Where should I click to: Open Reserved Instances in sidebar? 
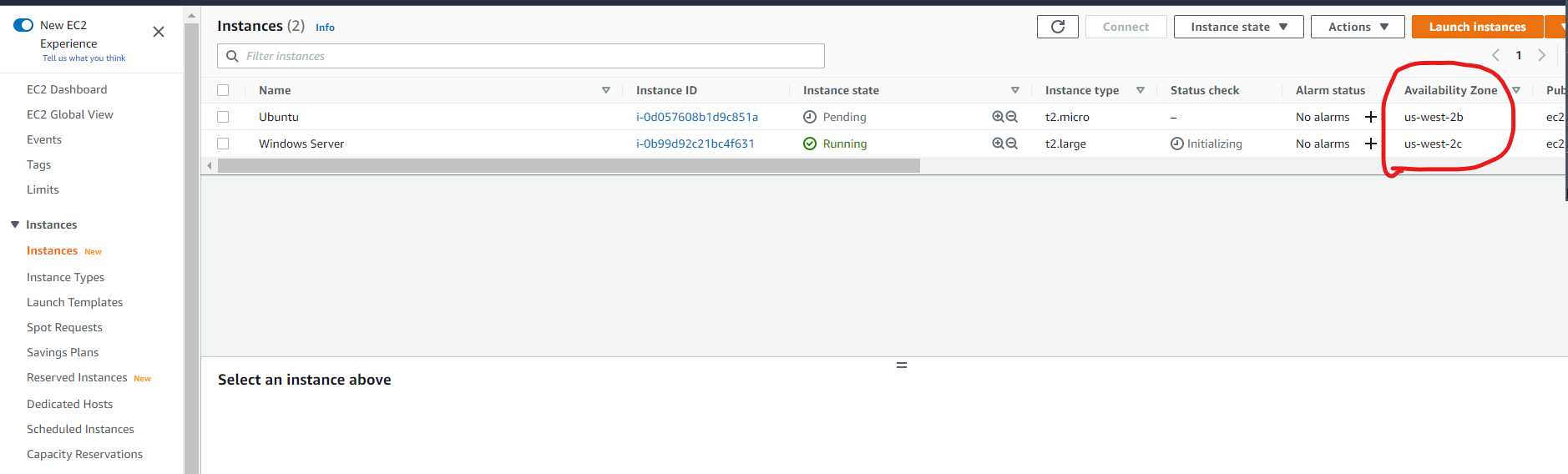pyautogui.click(x=77, y=377)
